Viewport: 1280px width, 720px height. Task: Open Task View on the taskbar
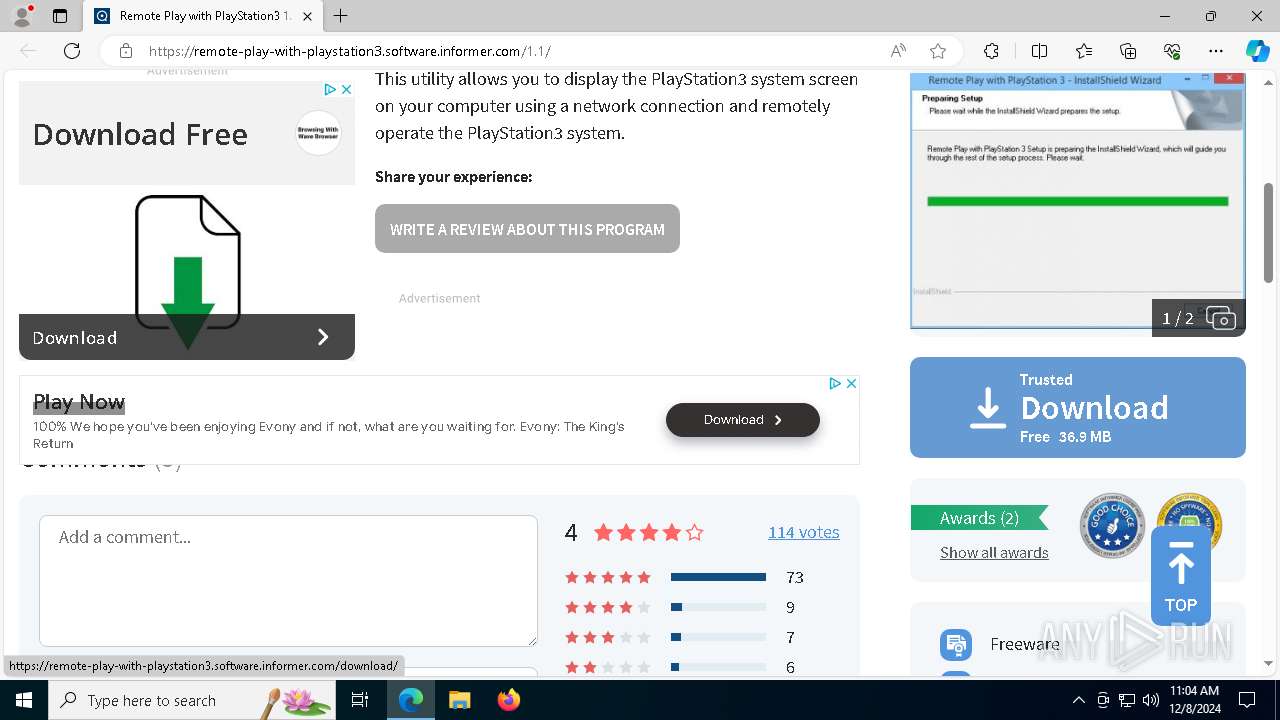(x=360, y=700)
